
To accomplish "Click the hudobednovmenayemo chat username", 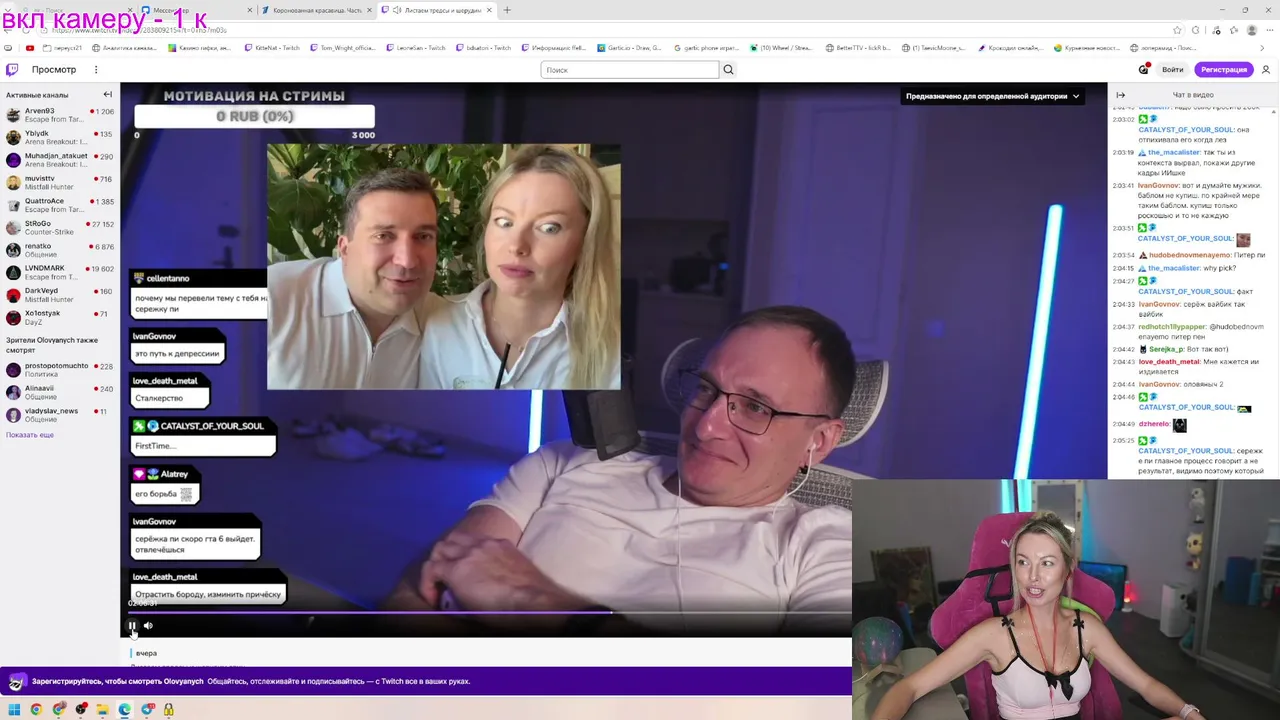I will 1190,255.
